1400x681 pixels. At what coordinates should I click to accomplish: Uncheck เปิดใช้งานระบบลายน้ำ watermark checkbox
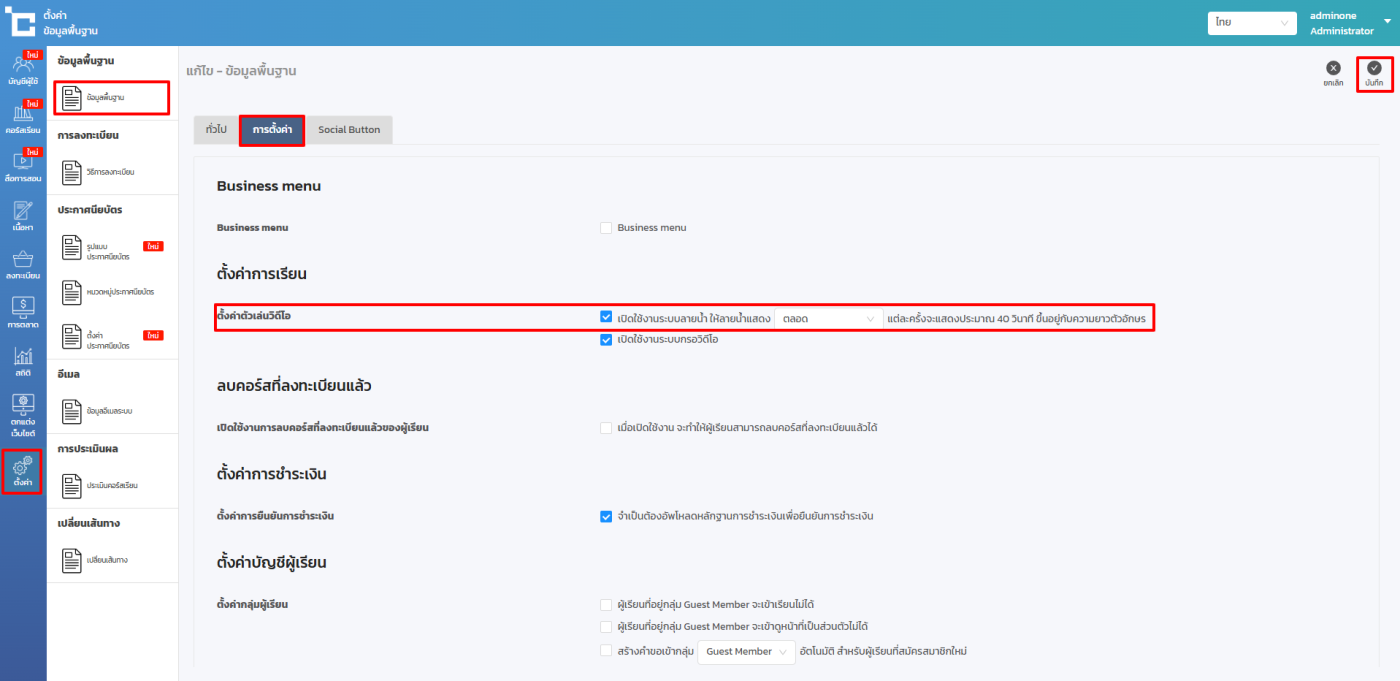606,318
